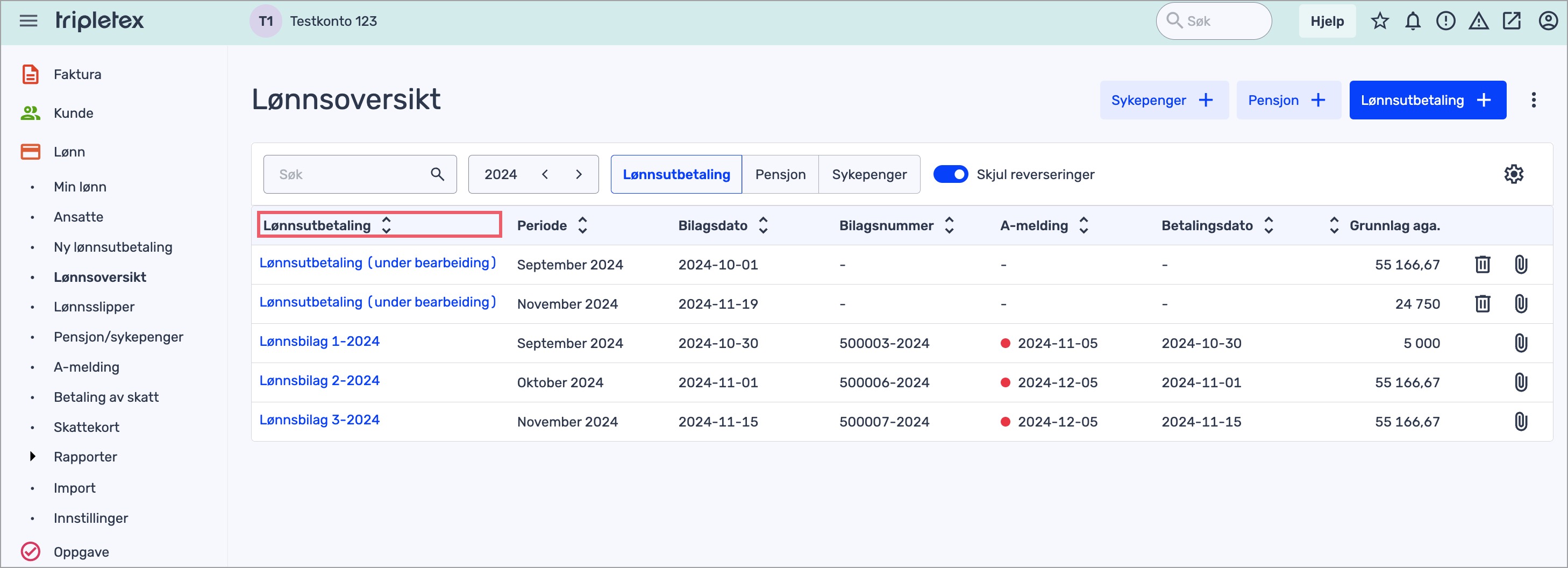Open A-melding in sidebar

(x=87, y=367)
